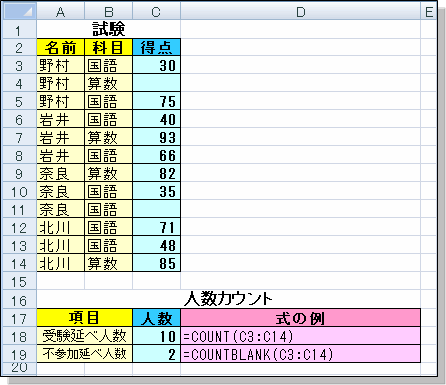The image size is (446, 385).
Task: Select the 受験延べ人数 cell
Action: (x=84, y=336)
